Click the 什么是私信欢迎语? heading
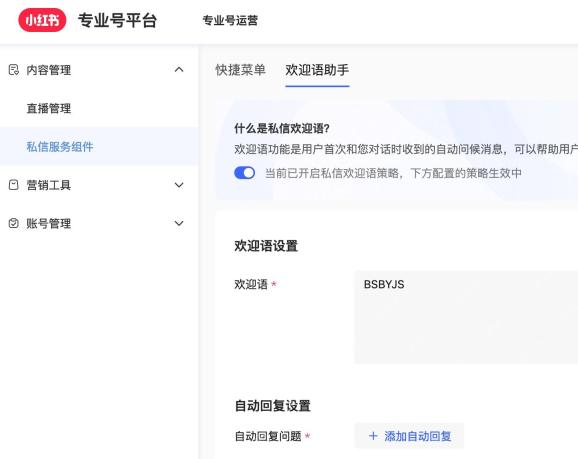578x459 pixels. pos(282,128)
